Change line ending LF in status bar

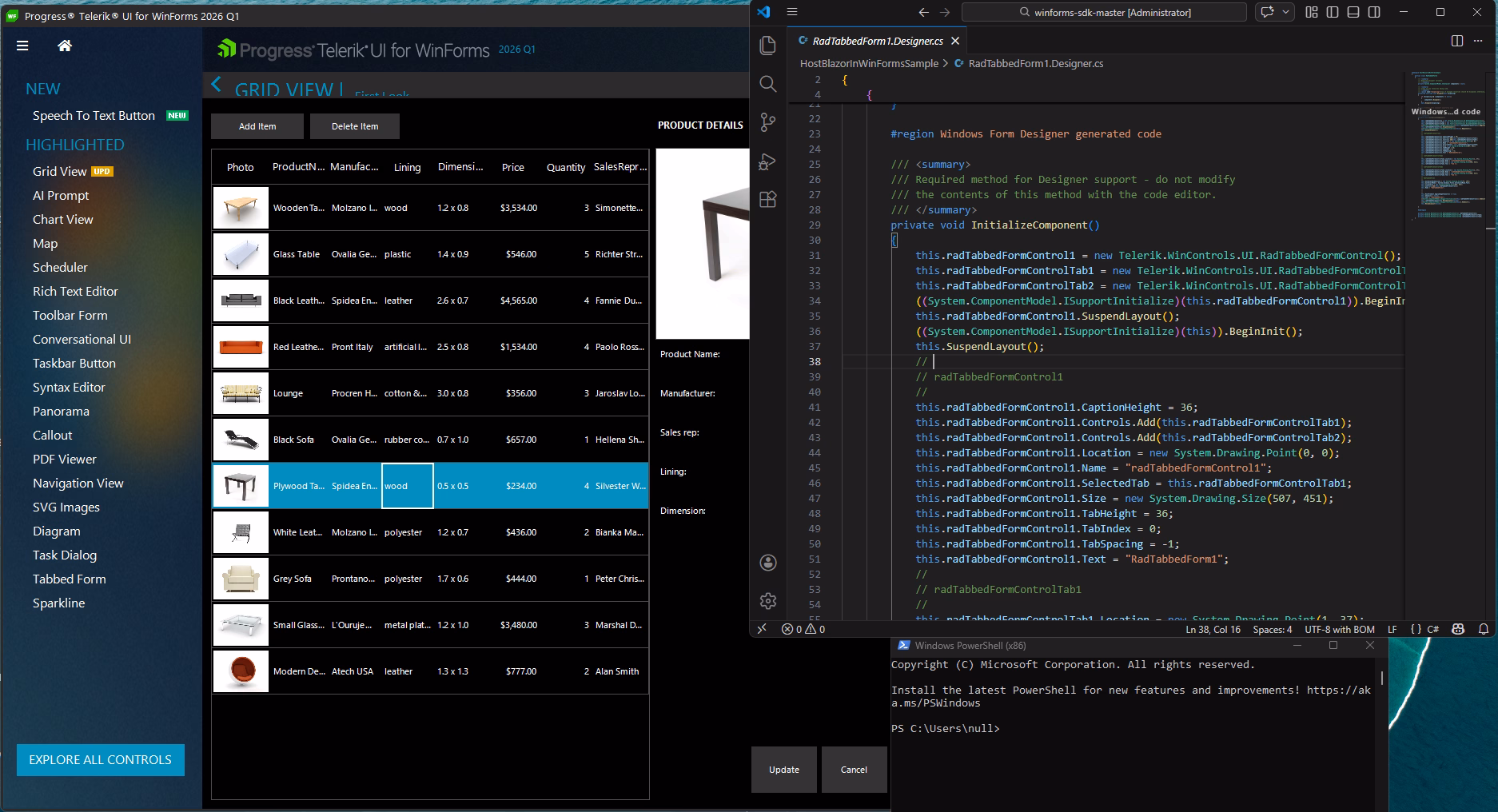(x=1392, y=629)
